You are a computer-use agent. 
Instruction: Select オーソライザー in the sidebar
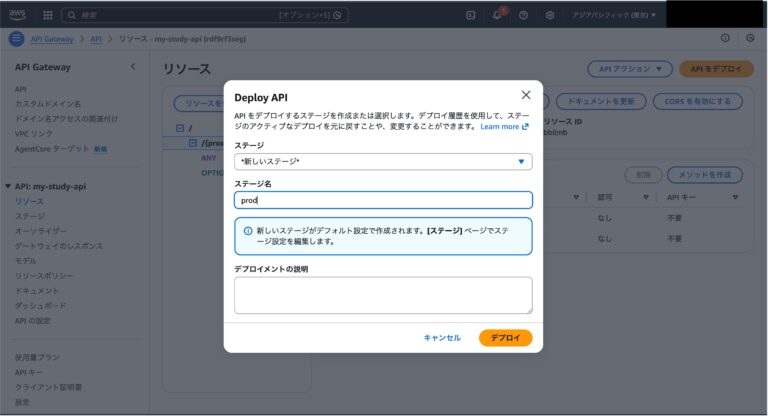tap(41, 230)
